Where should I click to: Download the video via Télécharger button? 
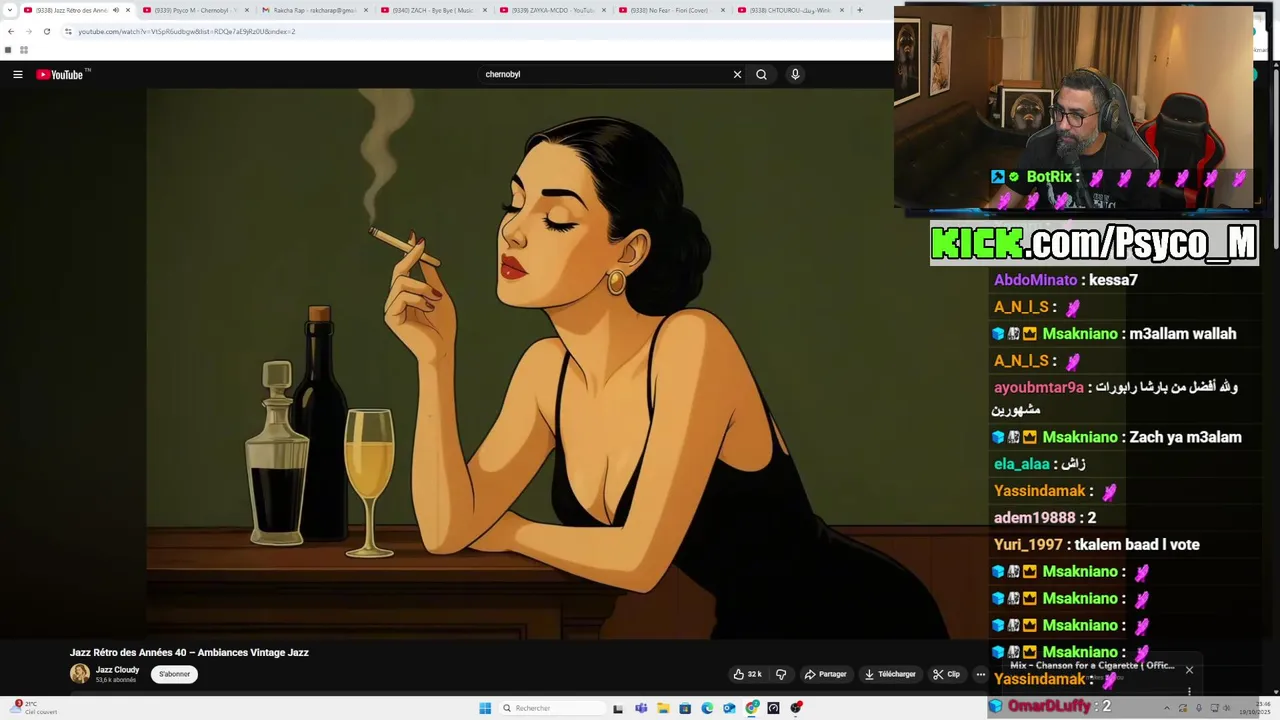(890, 674)
